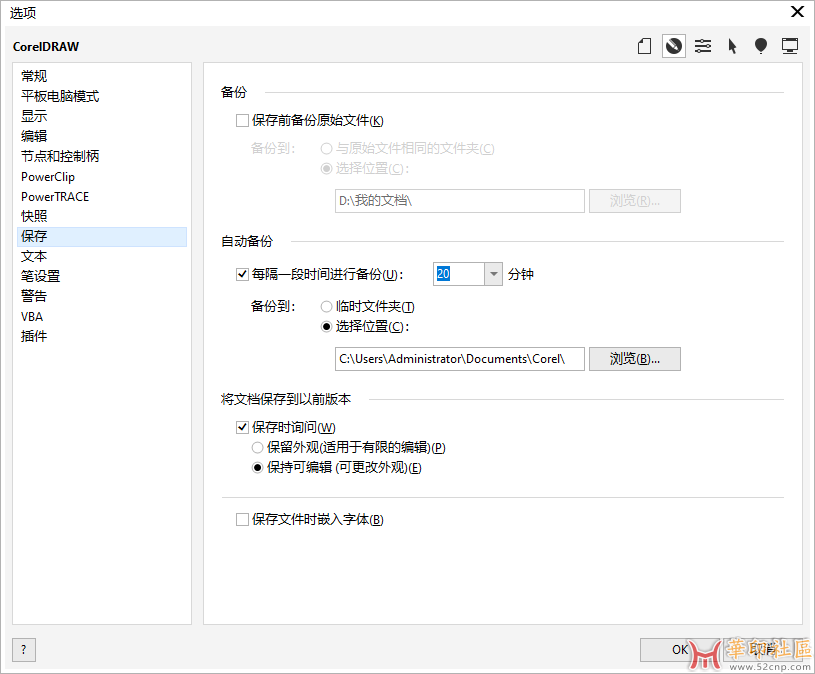Open the Global balloon icon

pos(761,46)
